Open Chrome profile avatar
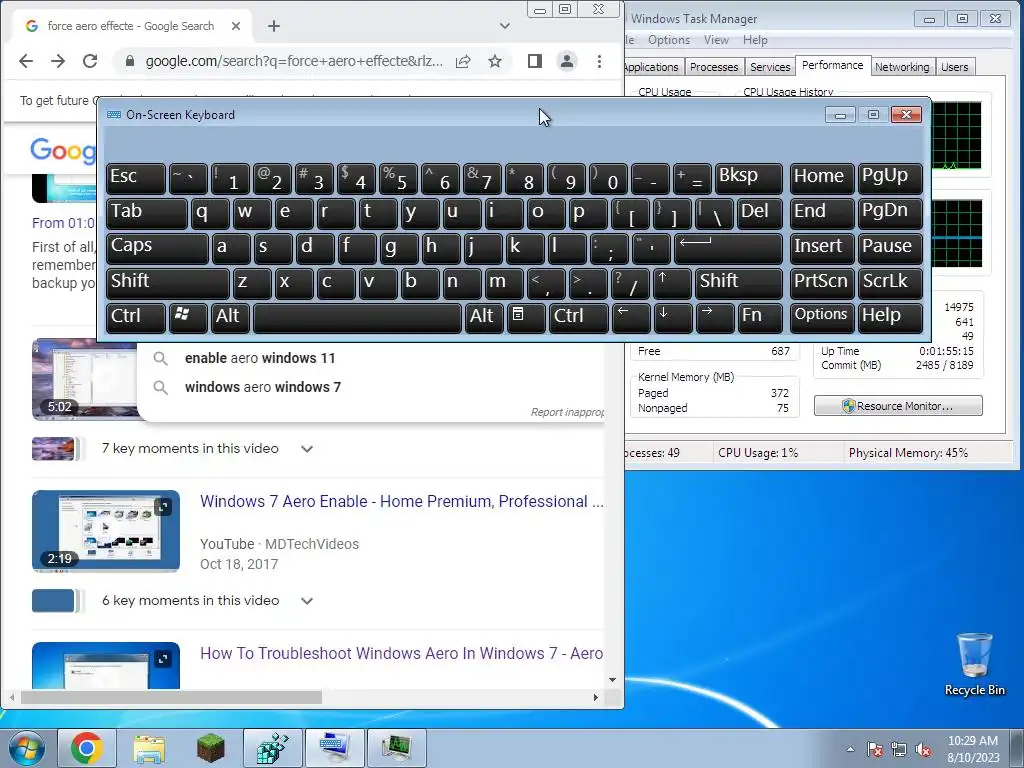 pyautogui.click(x=567, y=61)
